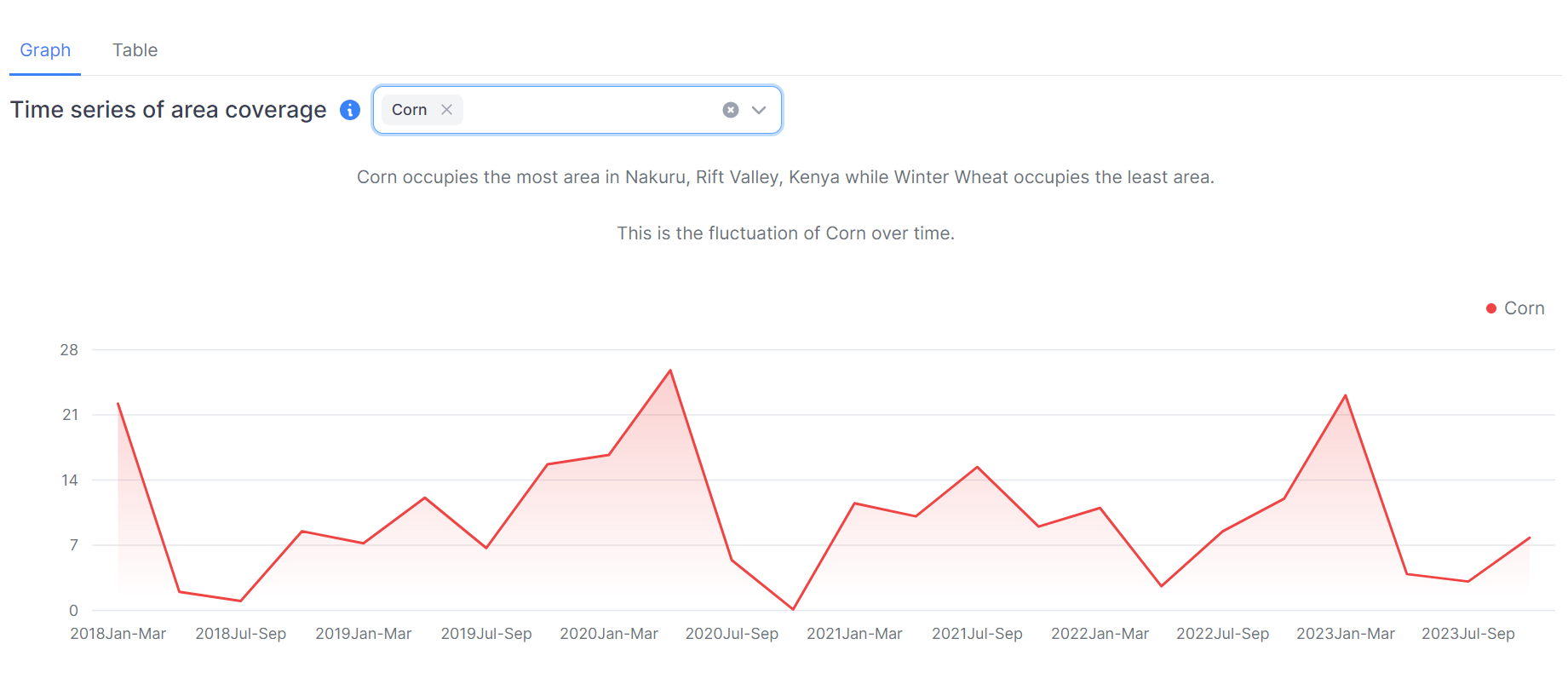Click the 28 value on the y-axis
Screen dimensions: 1568x673
pyautogui.click(x=69, y=350)
